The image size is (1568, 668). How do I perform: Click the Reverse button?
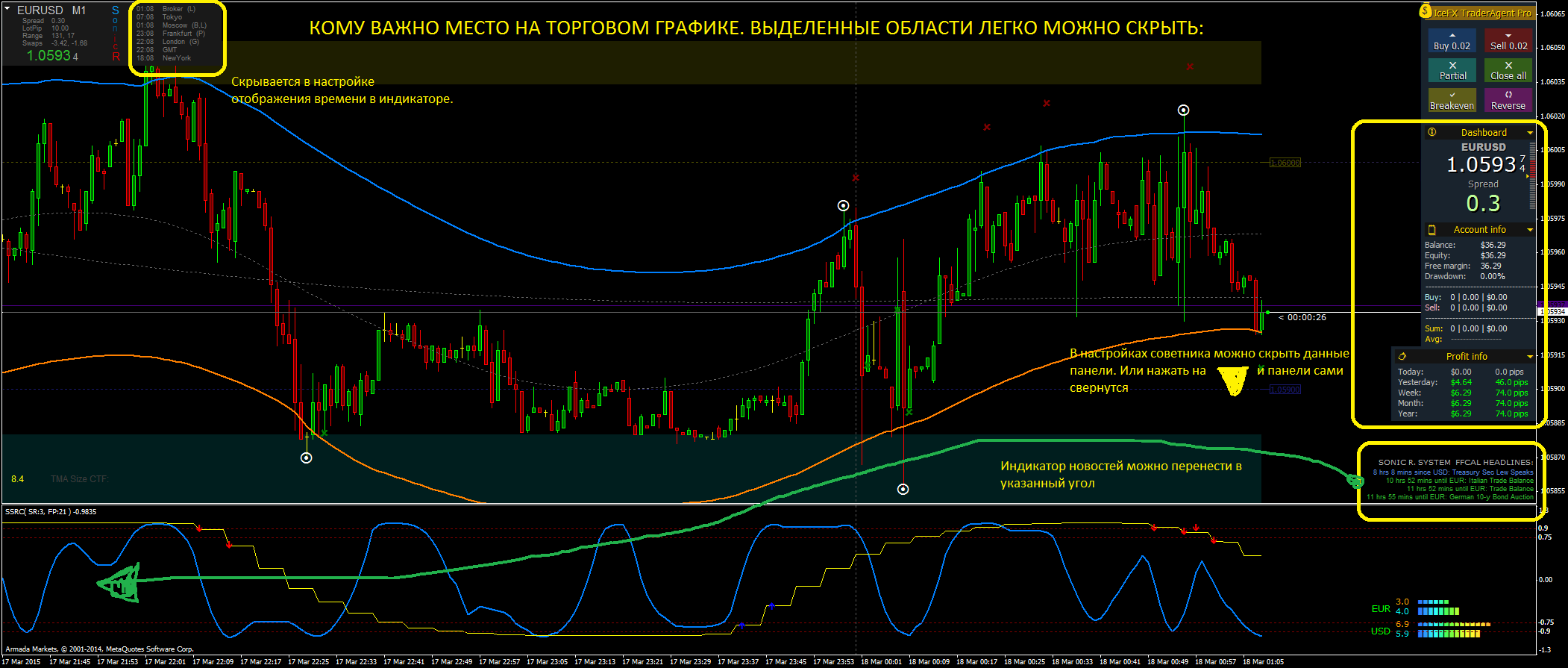coord(1508,100)
